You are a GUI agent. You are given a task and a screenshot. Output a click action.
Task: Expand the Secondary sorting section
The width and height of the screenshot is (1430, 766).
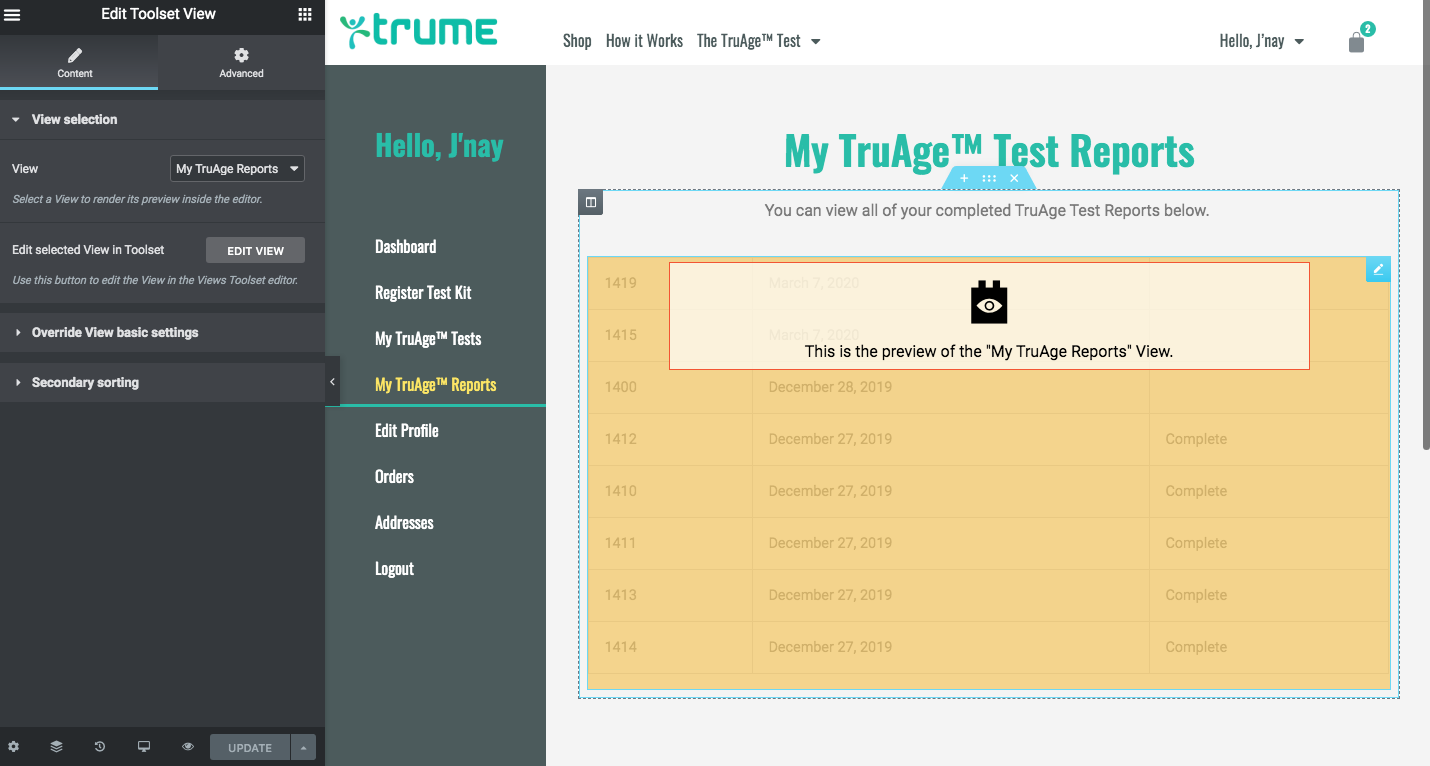(85, 382)
